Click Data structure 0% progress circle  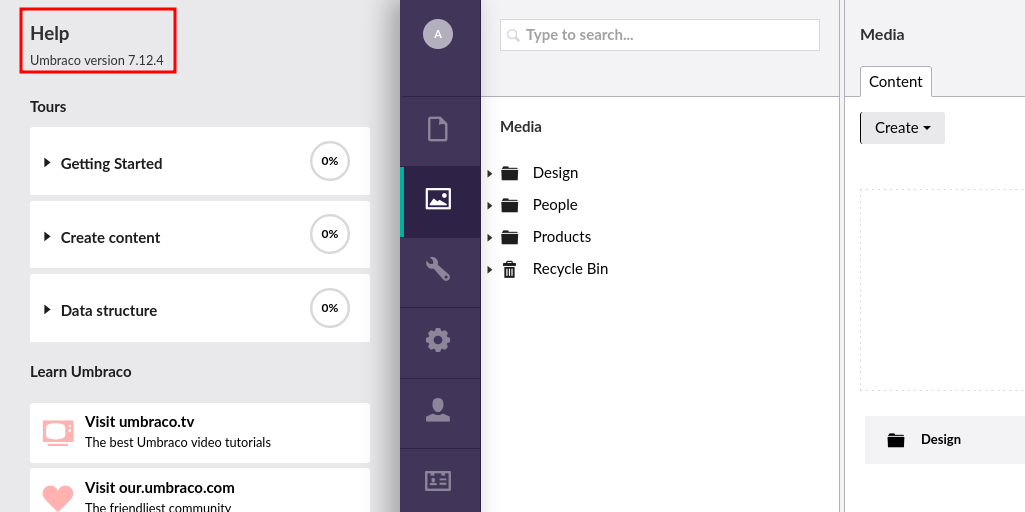329,308
